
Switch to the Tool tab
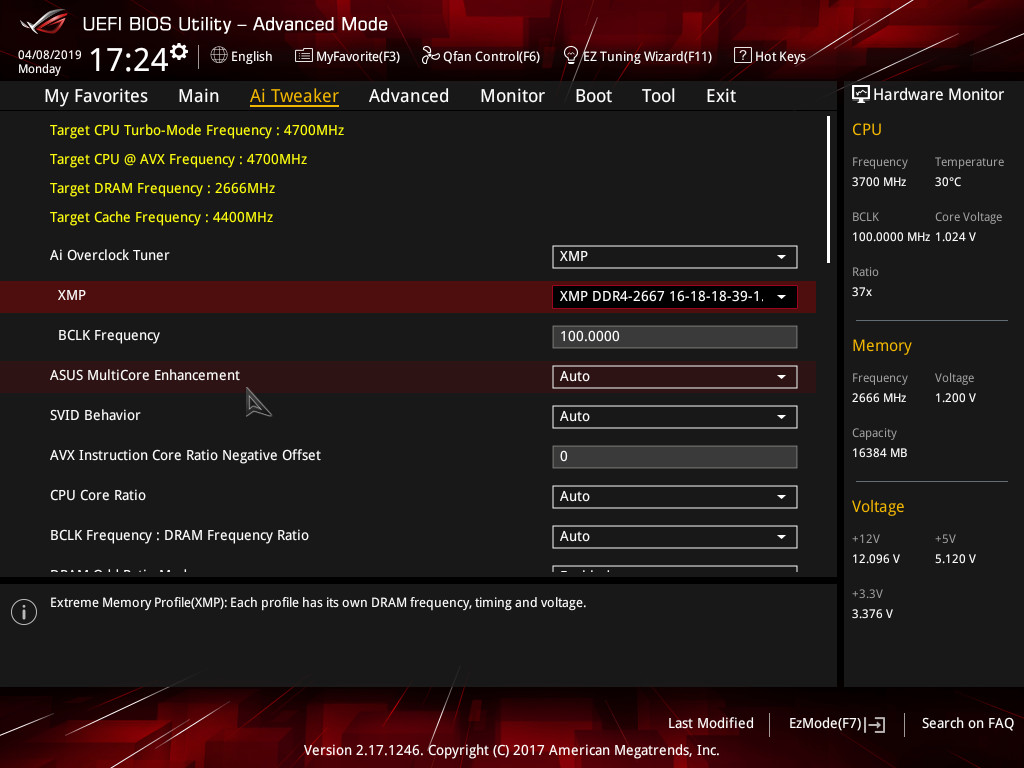pyautogui.click(x=658, y=96)
